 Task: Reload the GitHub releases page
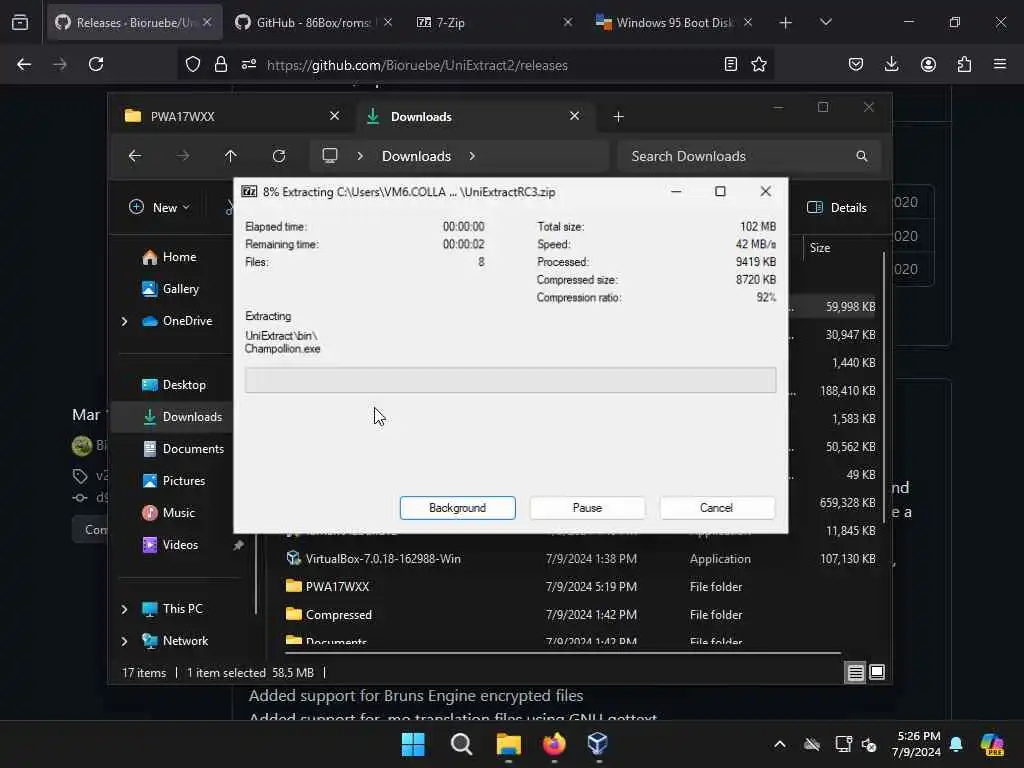coord(96,64)
